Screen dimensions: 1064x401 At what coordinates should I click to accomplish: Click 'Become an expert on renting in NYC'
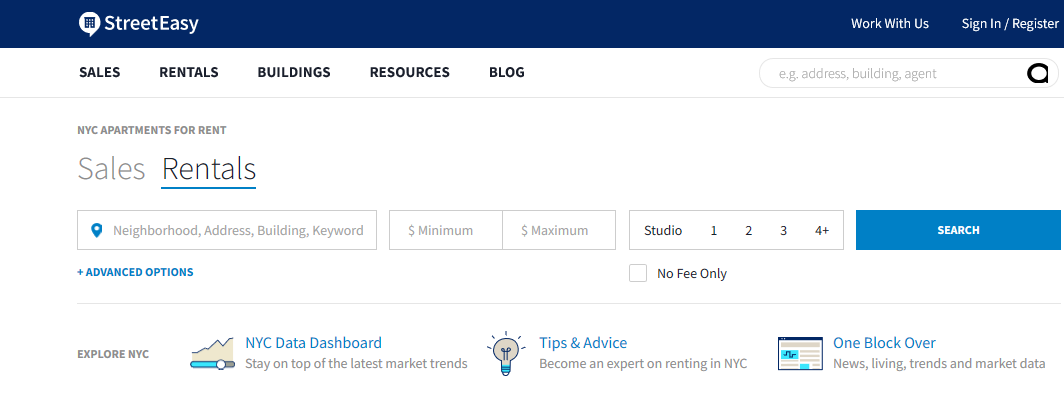pyautogui.click(x=643, y=364)
